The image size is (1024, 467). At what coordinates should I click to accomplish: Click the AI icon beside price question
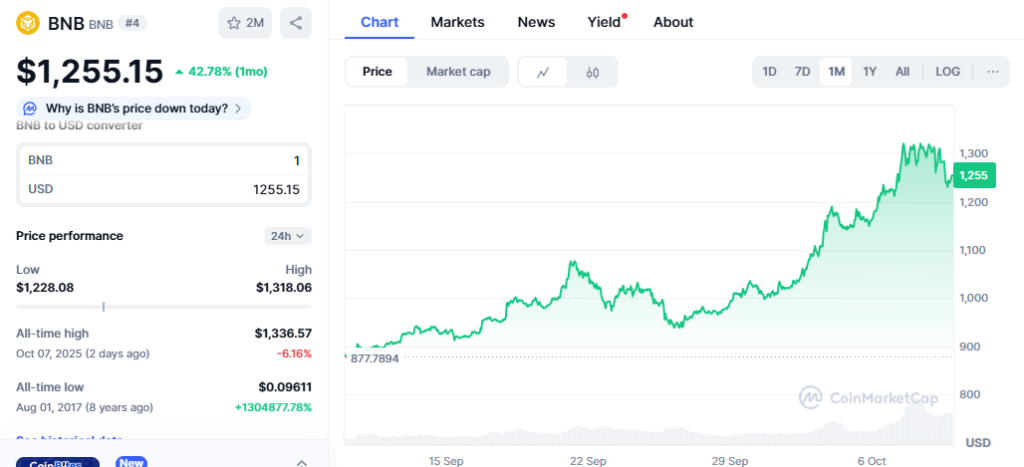[x=30, y=108]
